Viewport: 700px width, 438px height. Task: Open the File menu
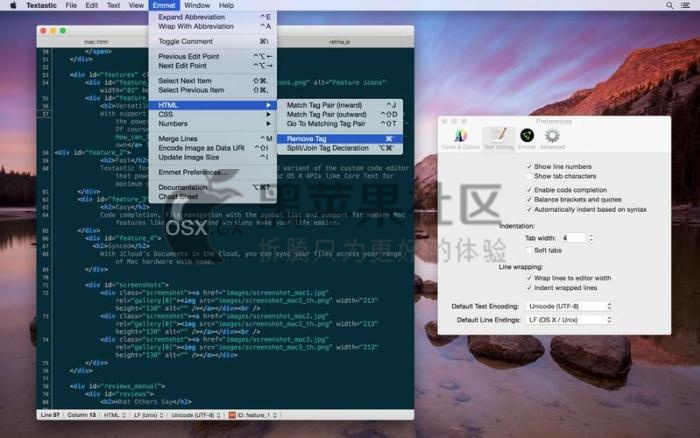(x=71, y=5)
